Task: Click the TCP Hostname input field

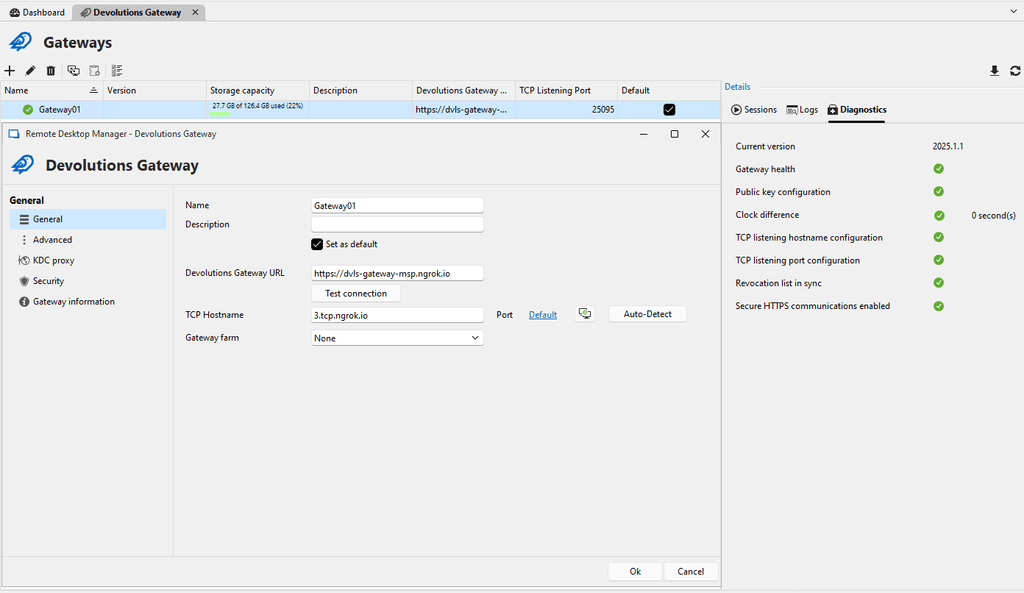Action: pyautogui.click(x=397, y=315)
